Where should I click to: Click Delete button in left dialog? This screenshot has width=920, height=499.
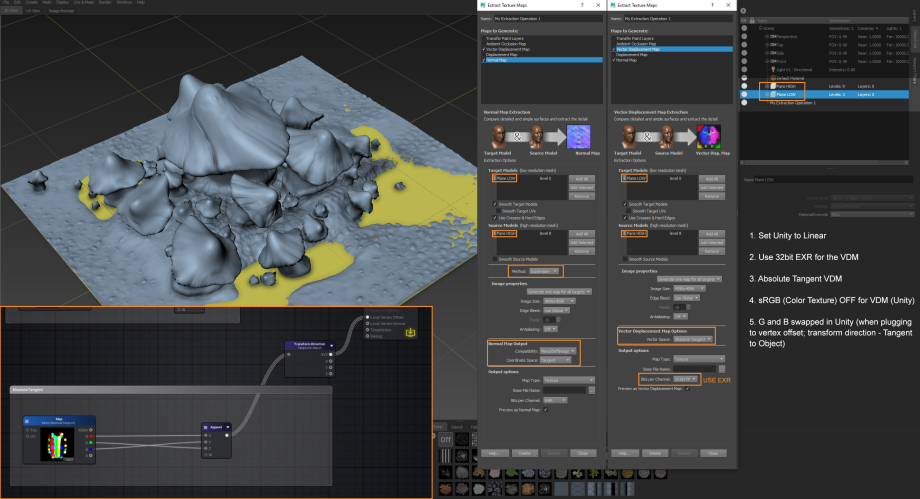(525, 453)
